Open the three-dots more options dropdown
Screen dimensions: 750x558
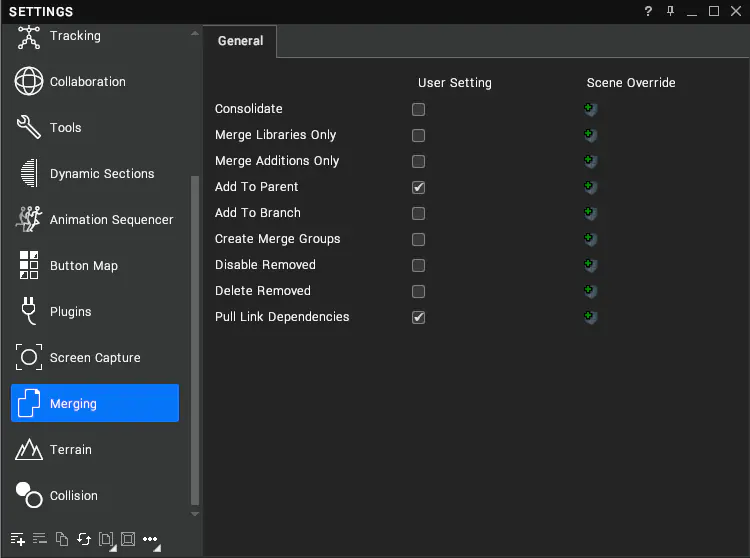pos(152,541)
